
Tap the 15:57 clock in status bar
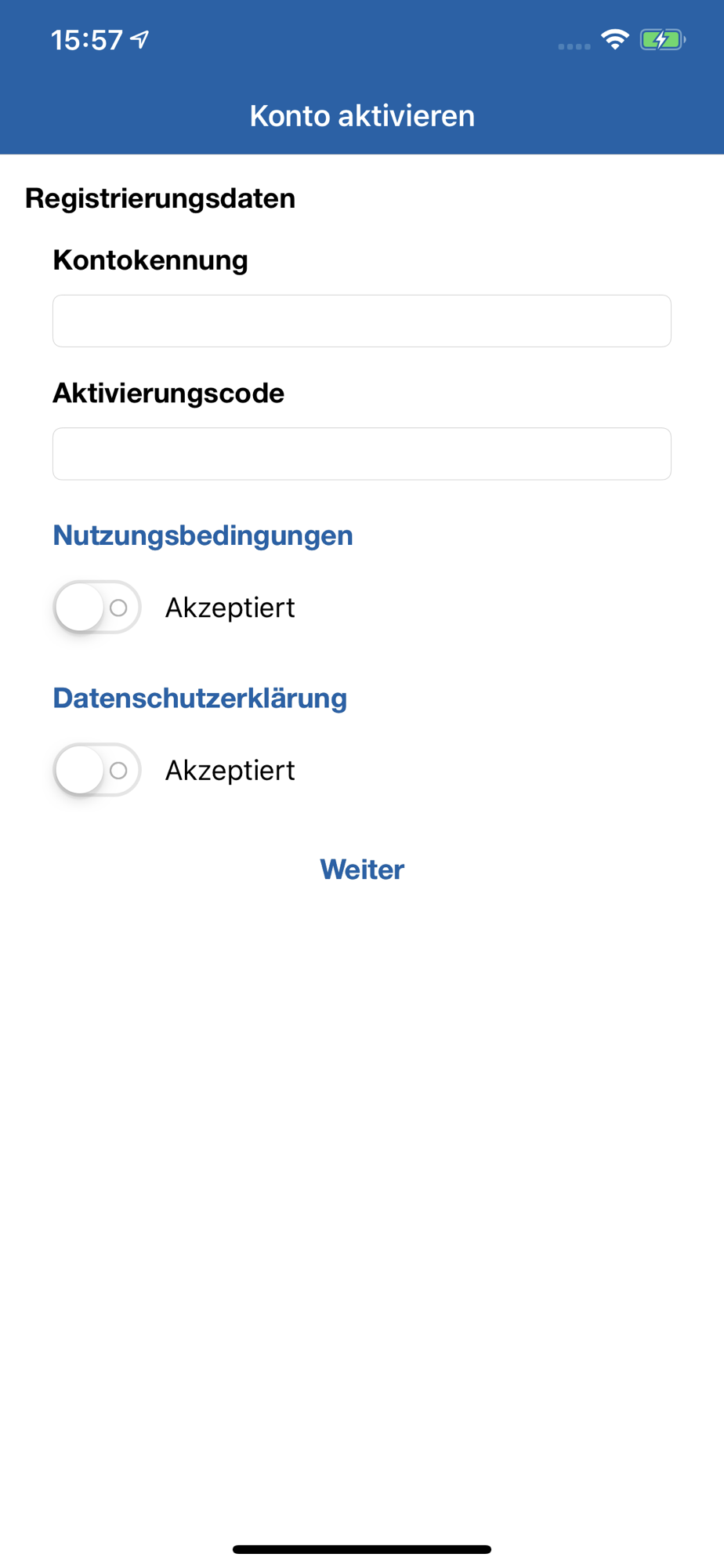coord(87,40)
